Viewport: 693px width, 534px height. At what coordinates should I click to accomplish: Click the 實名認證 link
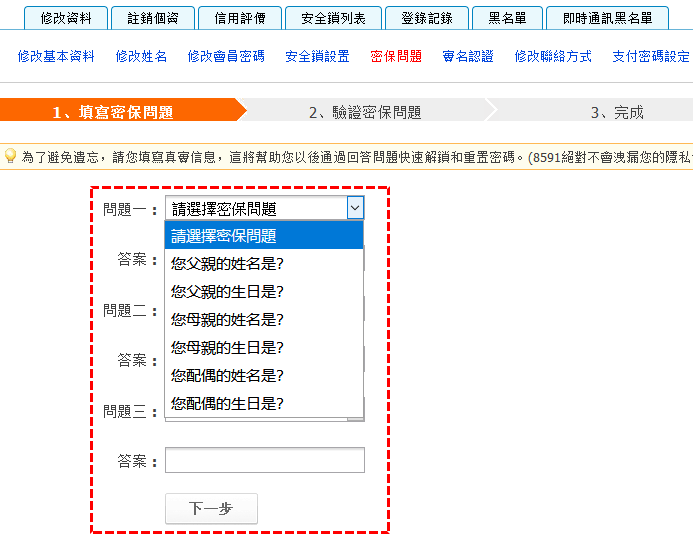click(x=468, y=56)
